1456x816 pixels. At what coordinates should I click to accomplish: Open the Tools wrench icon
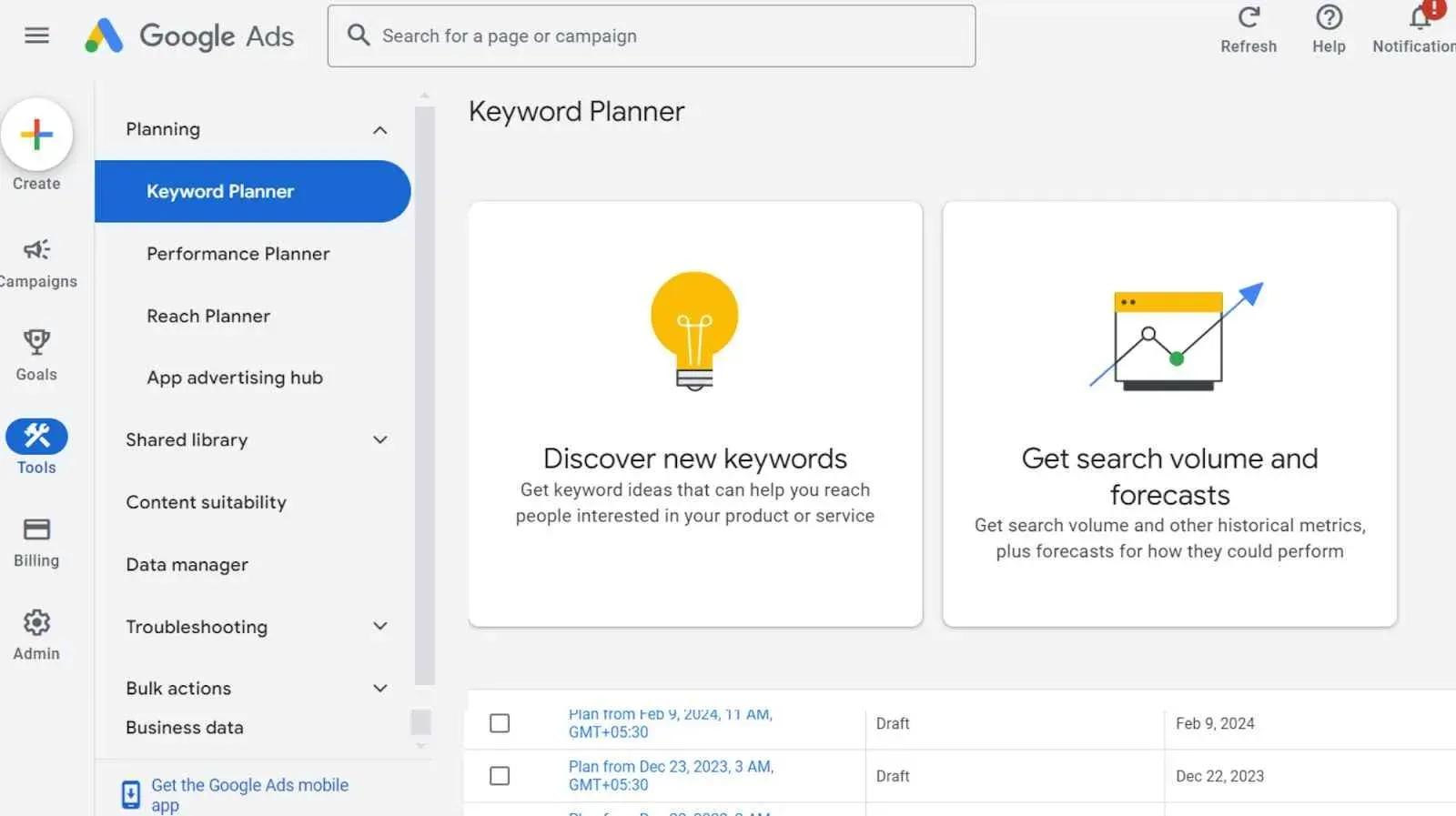coord(36,436)
